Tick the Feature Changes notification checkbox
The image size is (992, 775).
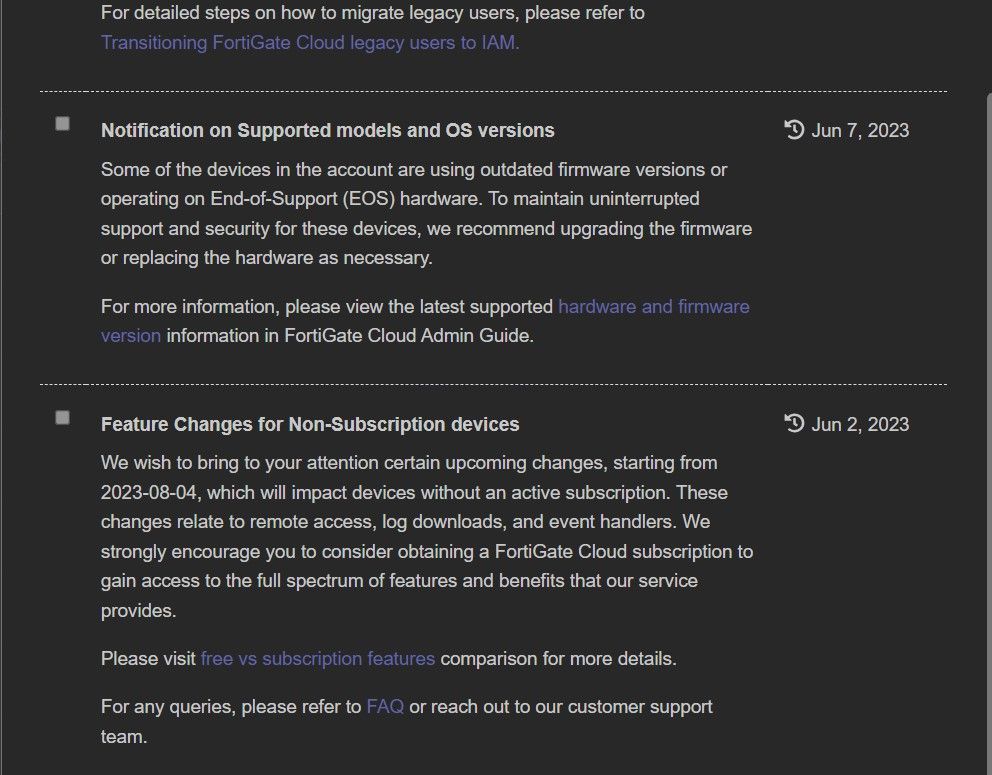pyautogui.click(x=63, y=418)
